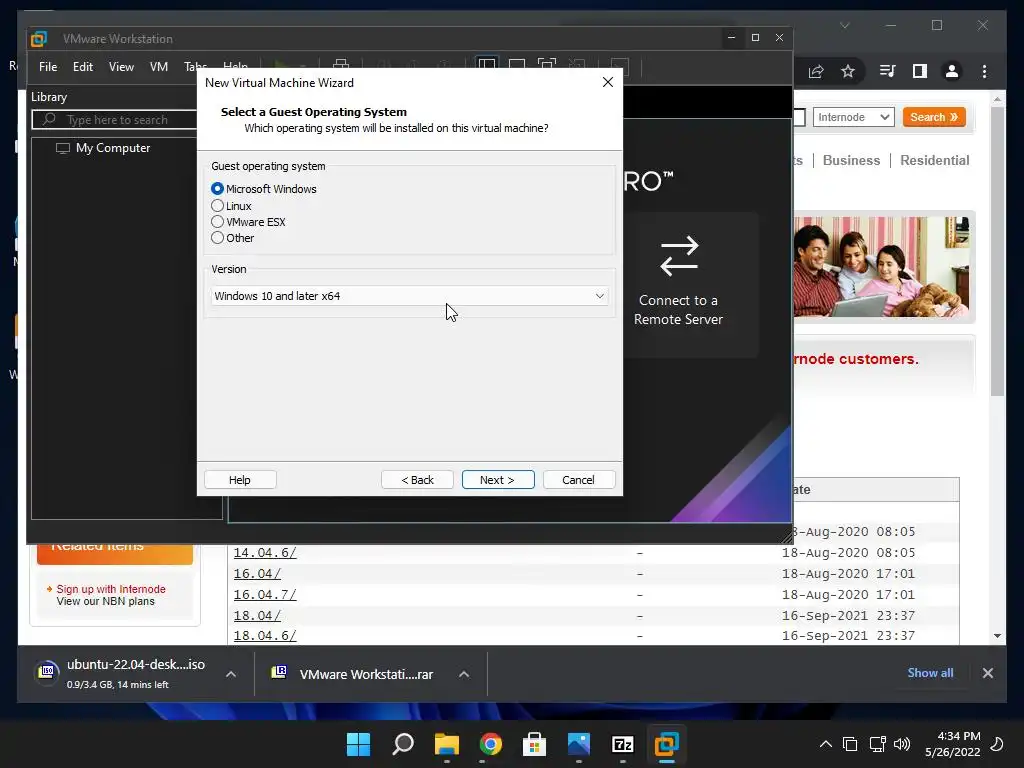Close the New Virtual Machine Wizard dialog
1024x768 pixels.
point(607,82)
